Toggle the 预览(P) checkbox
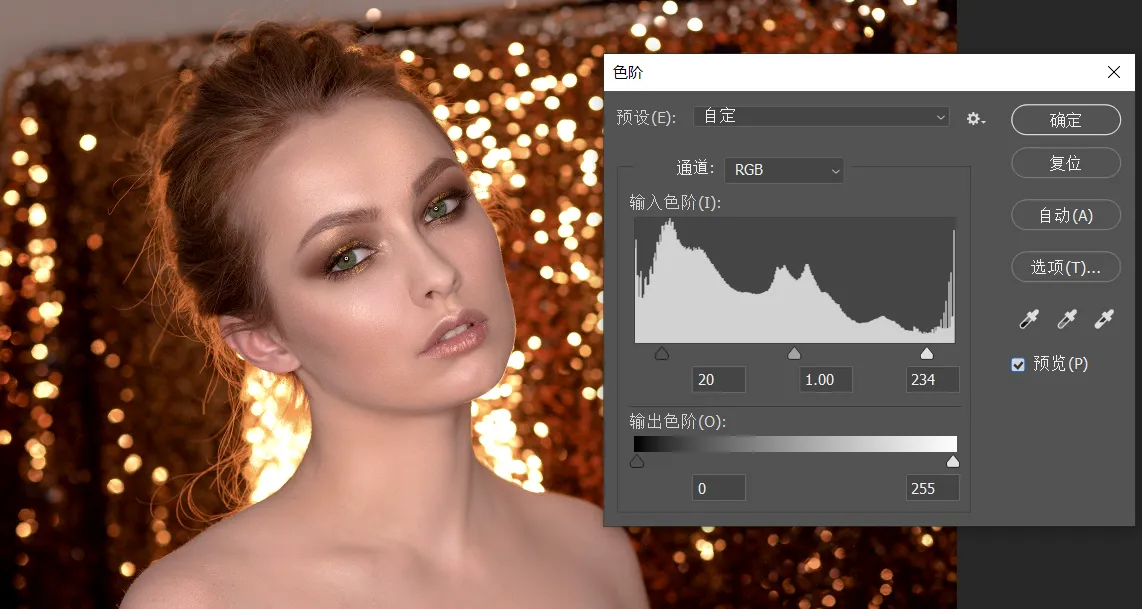 [1018, 365]
